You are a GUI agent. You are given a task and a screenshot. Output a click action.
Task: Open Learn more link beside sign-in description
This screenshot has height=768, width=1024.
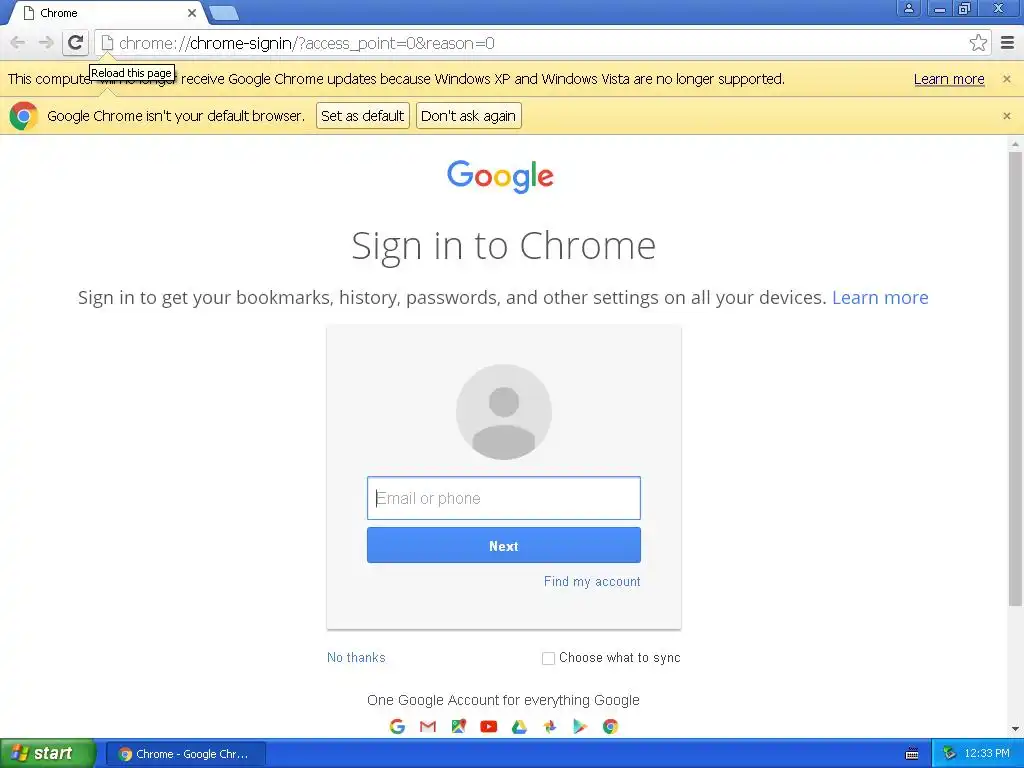[x=880, y=297]
